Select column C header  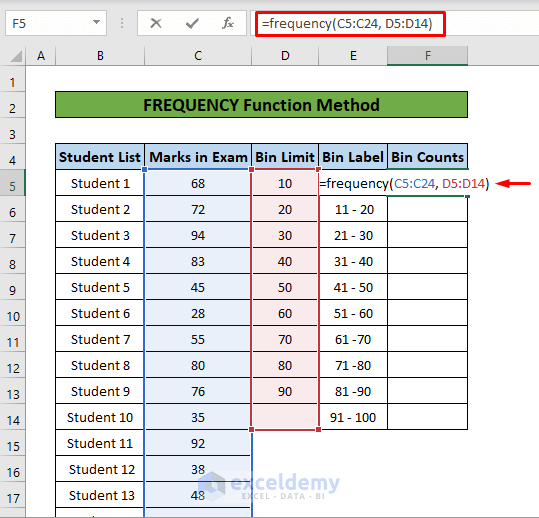click(x=198, y=56)
